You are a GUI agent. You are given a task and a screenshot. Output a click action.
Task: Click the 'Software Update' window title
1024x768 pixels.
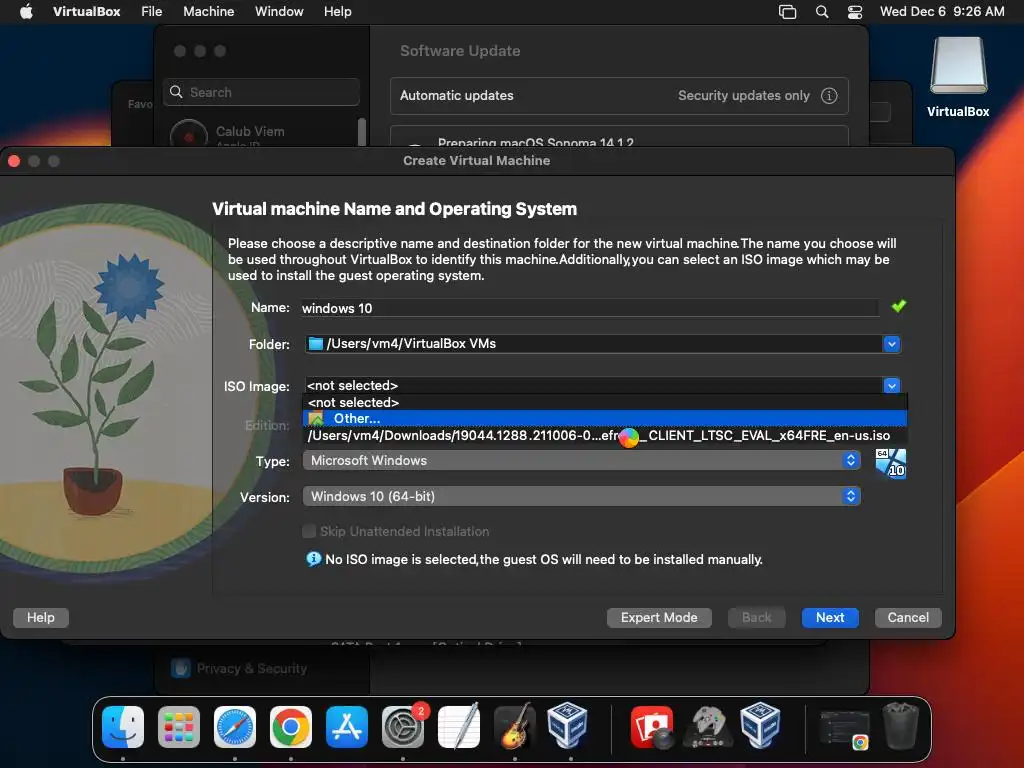coord(460,51)
